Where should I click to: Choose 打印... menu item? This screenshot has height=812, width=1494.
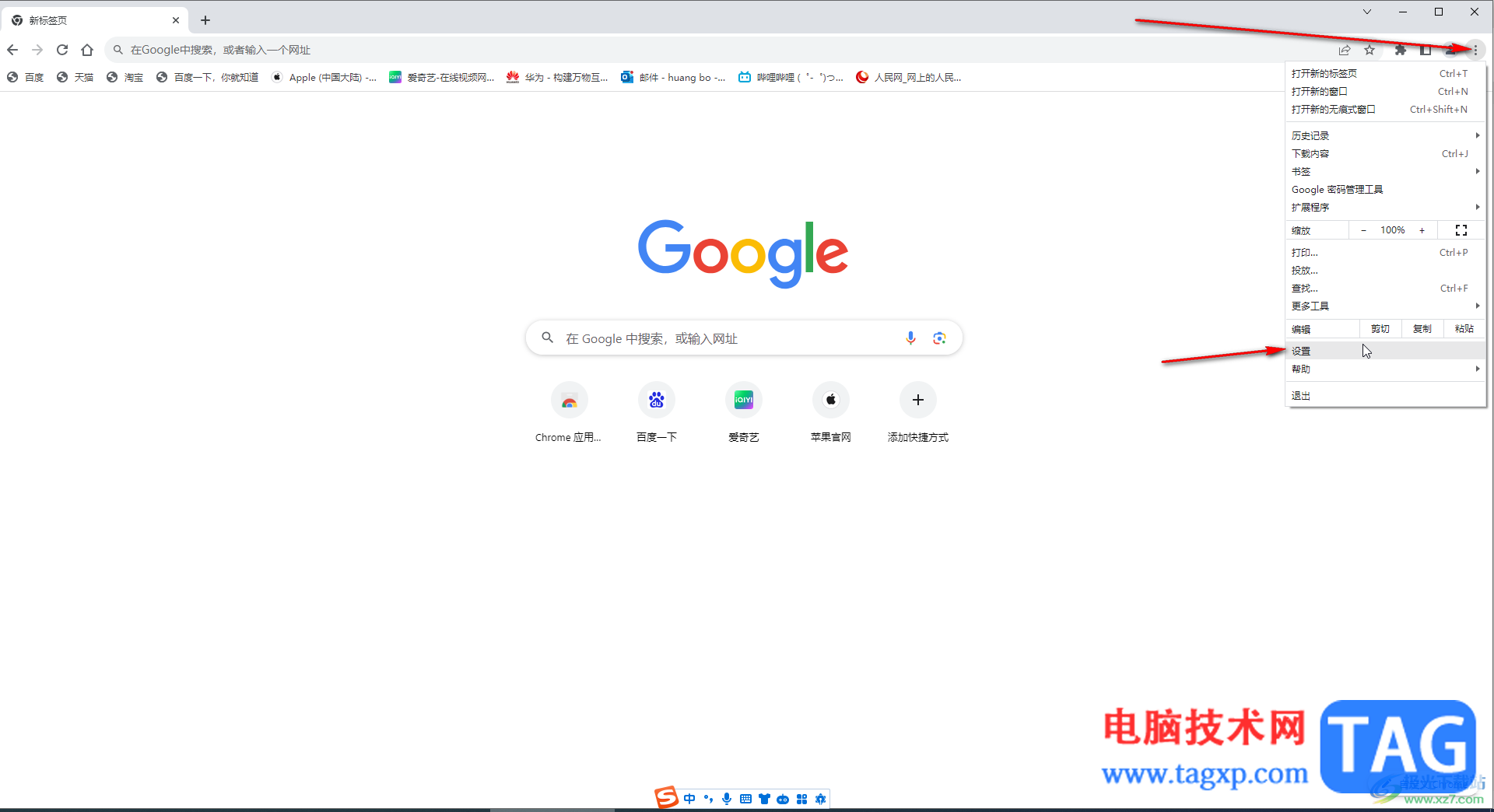pos(1386,253)
